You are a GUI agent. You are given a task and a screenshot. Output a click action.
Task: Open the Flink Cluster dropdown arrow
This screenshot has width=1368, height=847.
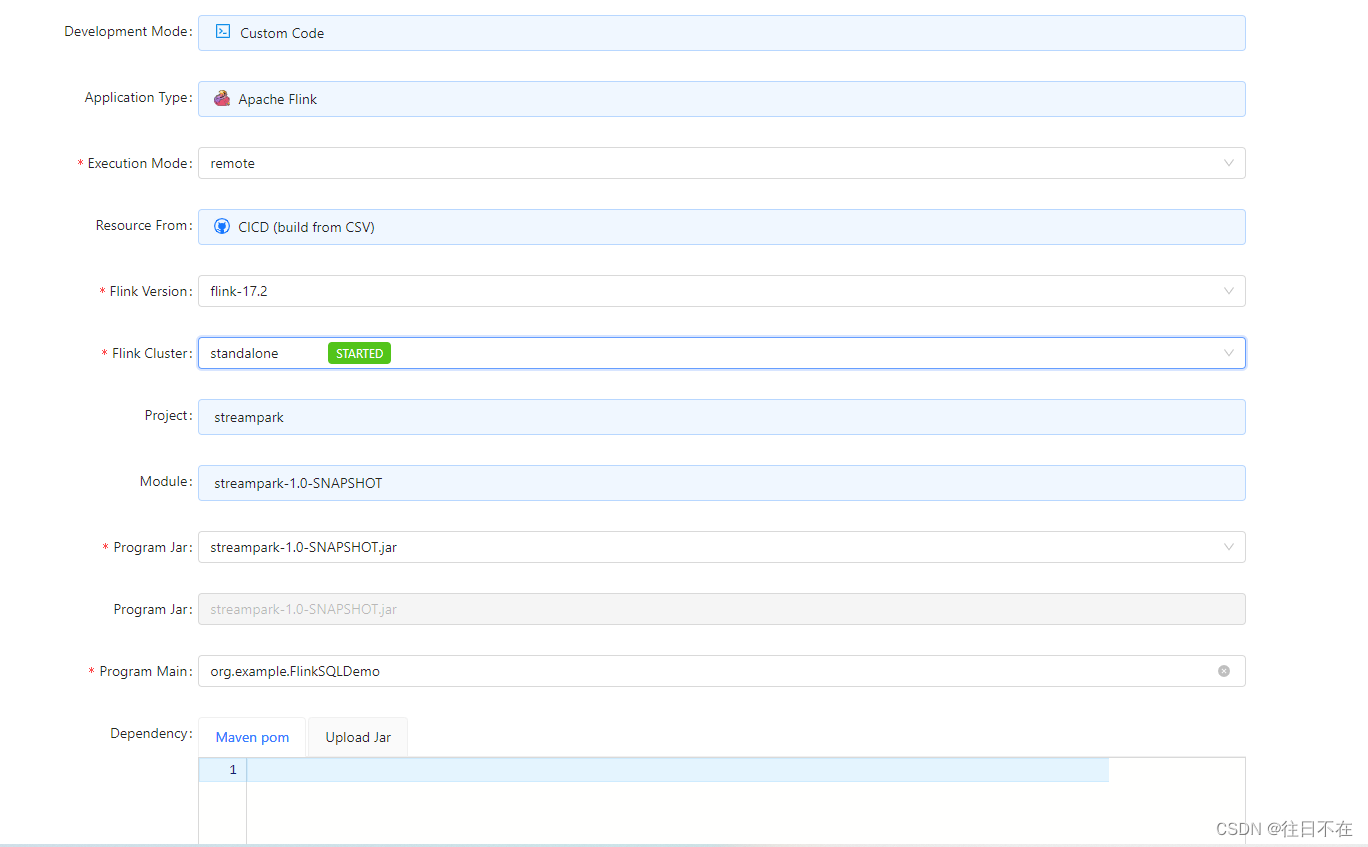1229,353
